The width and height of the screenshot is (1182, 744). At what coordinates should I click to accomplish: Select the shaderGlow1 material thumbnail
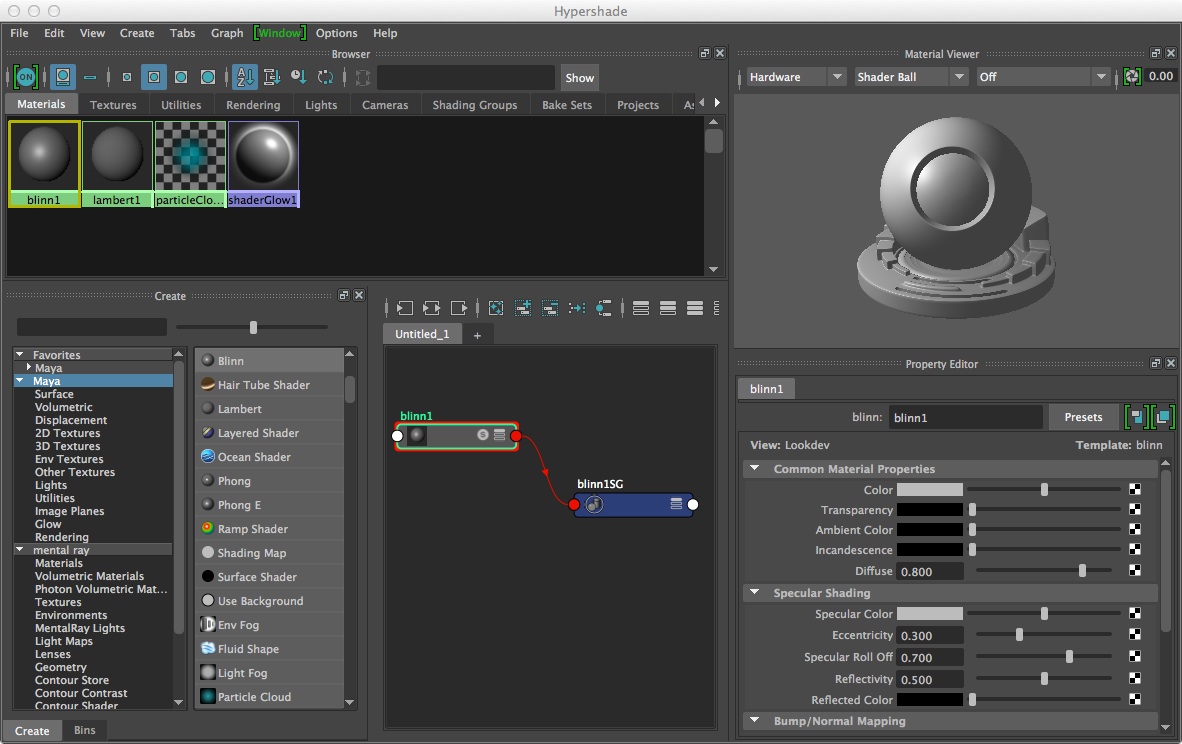[263, 157]
